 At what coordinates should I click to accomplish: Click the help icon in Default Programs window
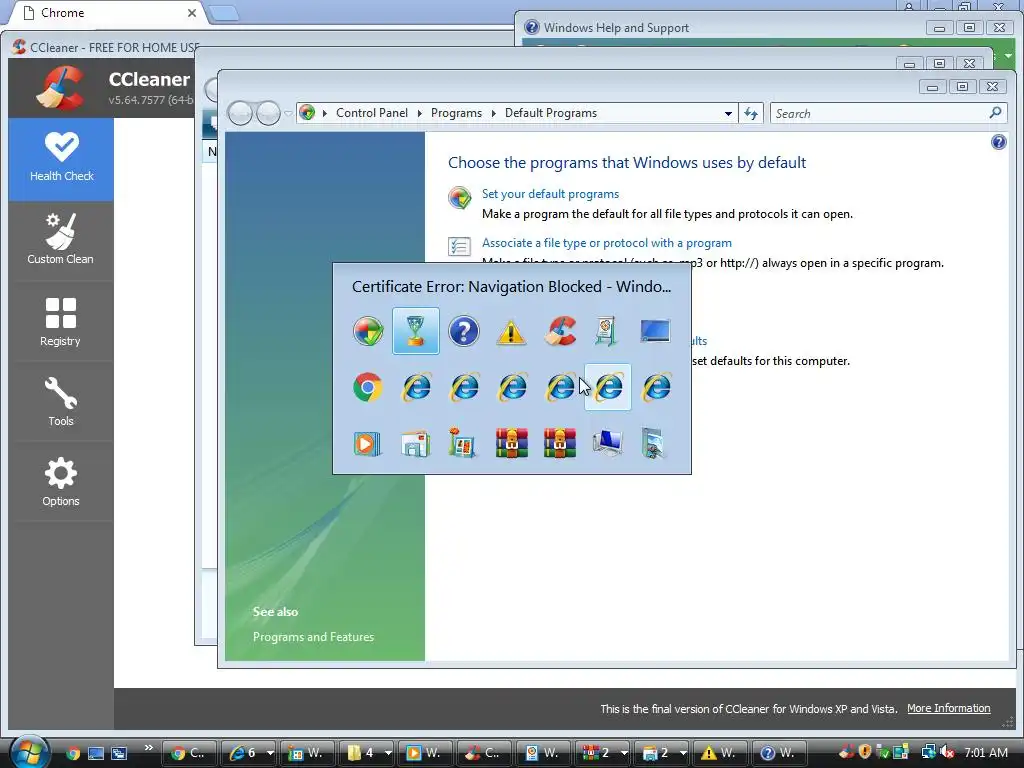click(999, 142)
